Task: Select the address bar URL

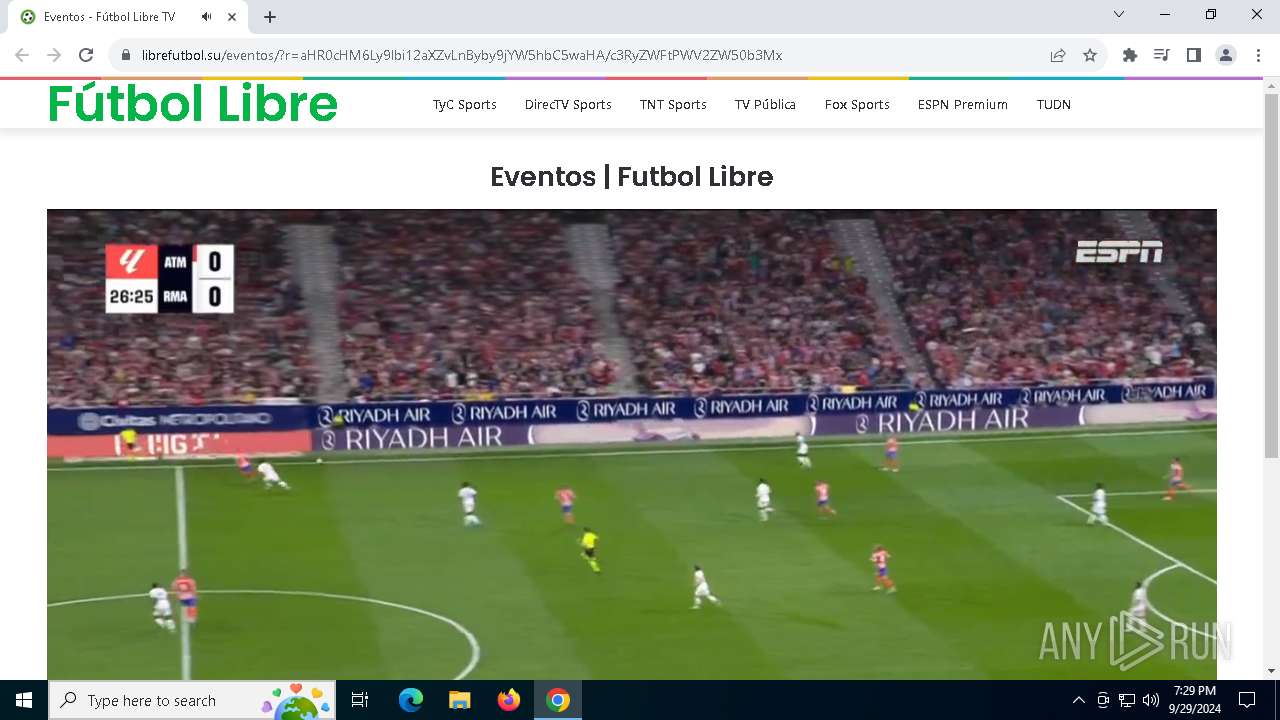Action: pos(461,55)
